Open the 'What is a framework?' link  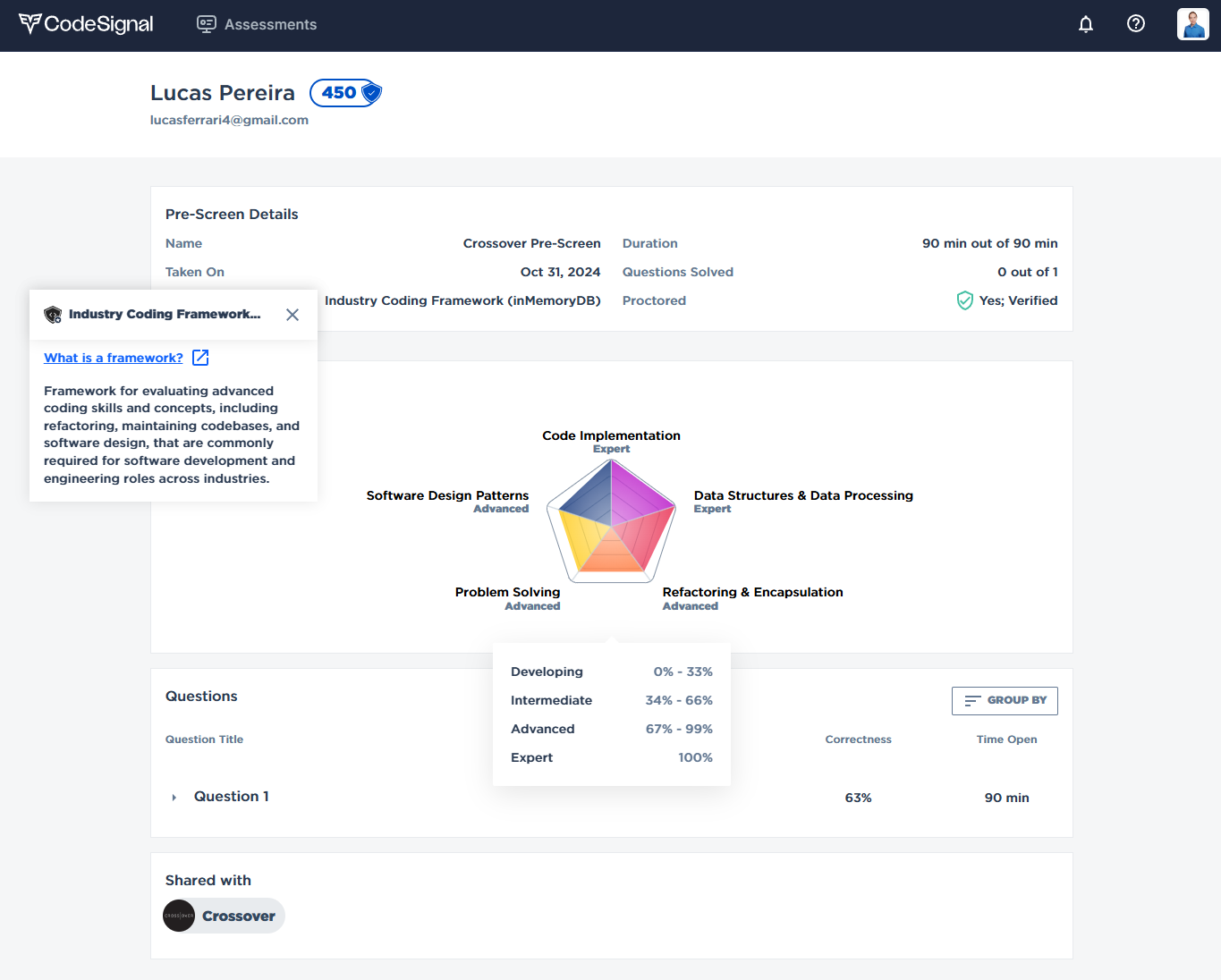point(114,358)
